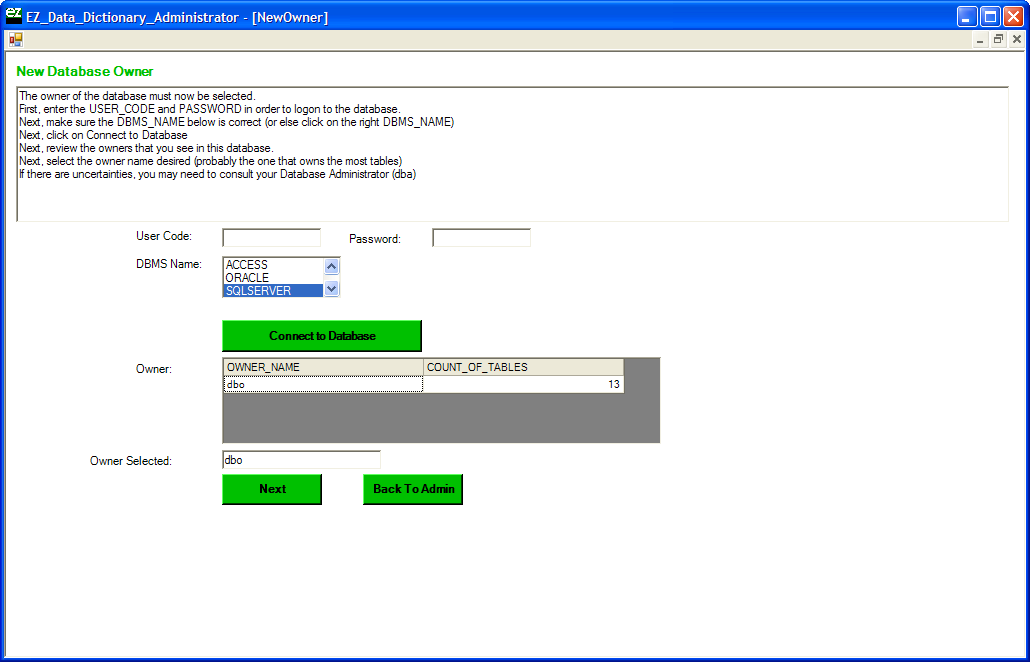Select ACCESS in the DBMS Name list
Image resolution: width=1030 pixels, height=662 pixels.
click(272, 265)
